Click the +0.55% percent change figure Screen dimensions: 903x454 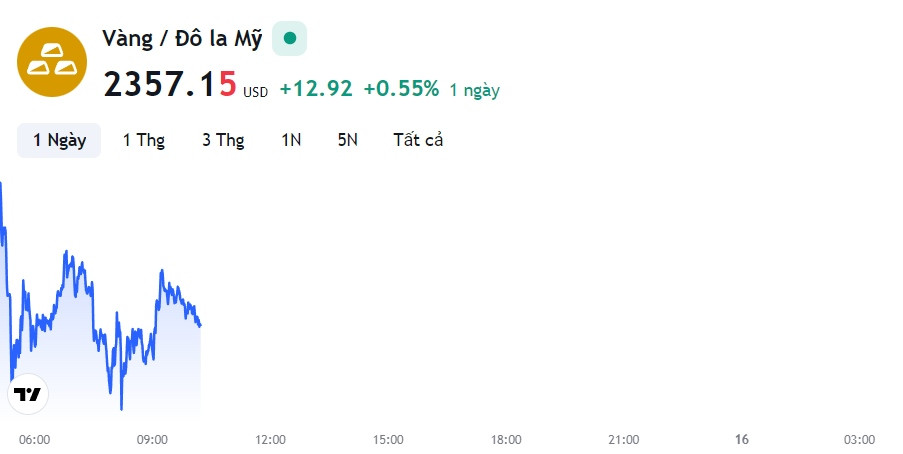click(401, 89)
